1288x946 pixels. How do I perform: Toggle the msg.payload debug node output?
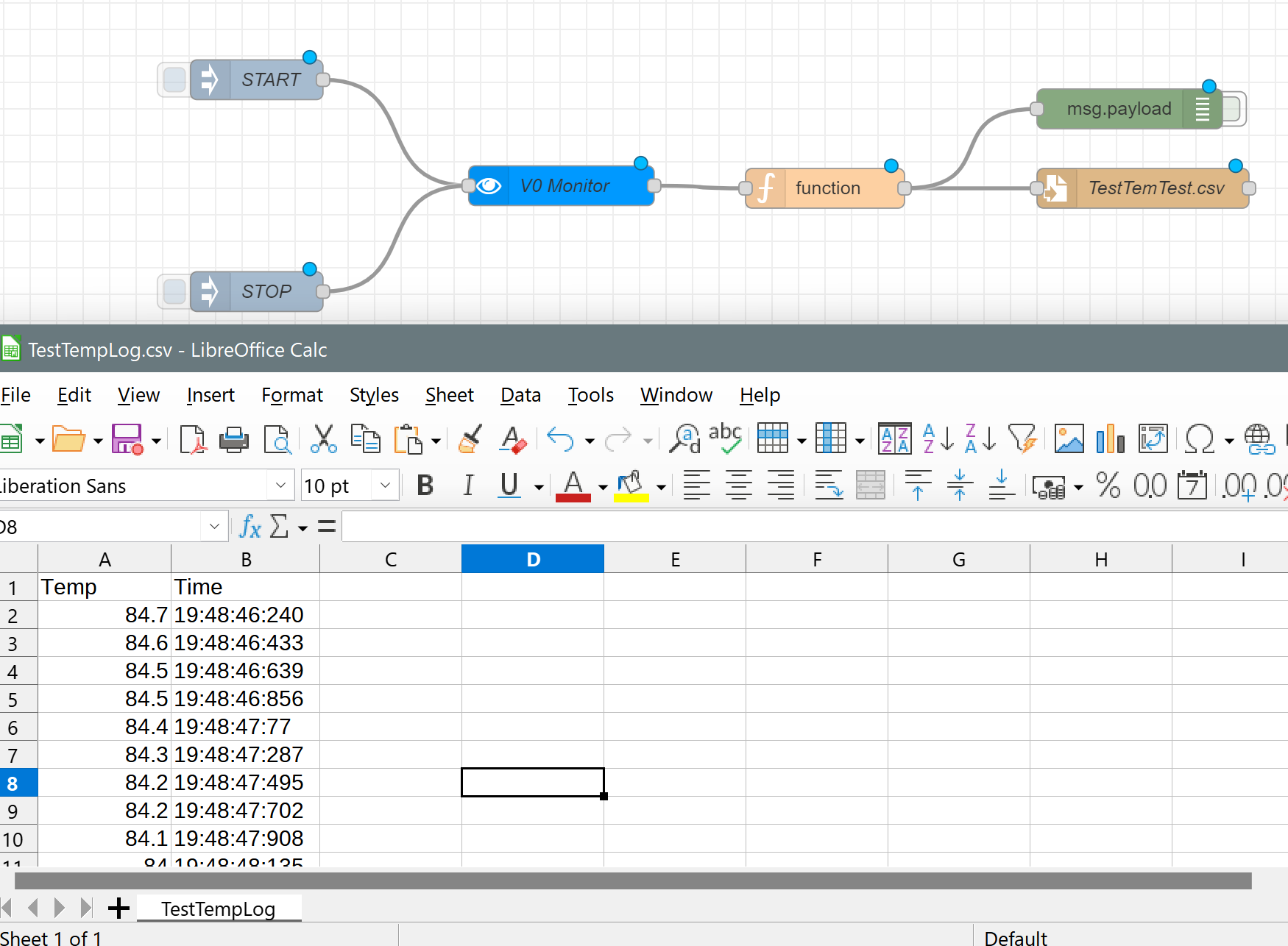1234,109
